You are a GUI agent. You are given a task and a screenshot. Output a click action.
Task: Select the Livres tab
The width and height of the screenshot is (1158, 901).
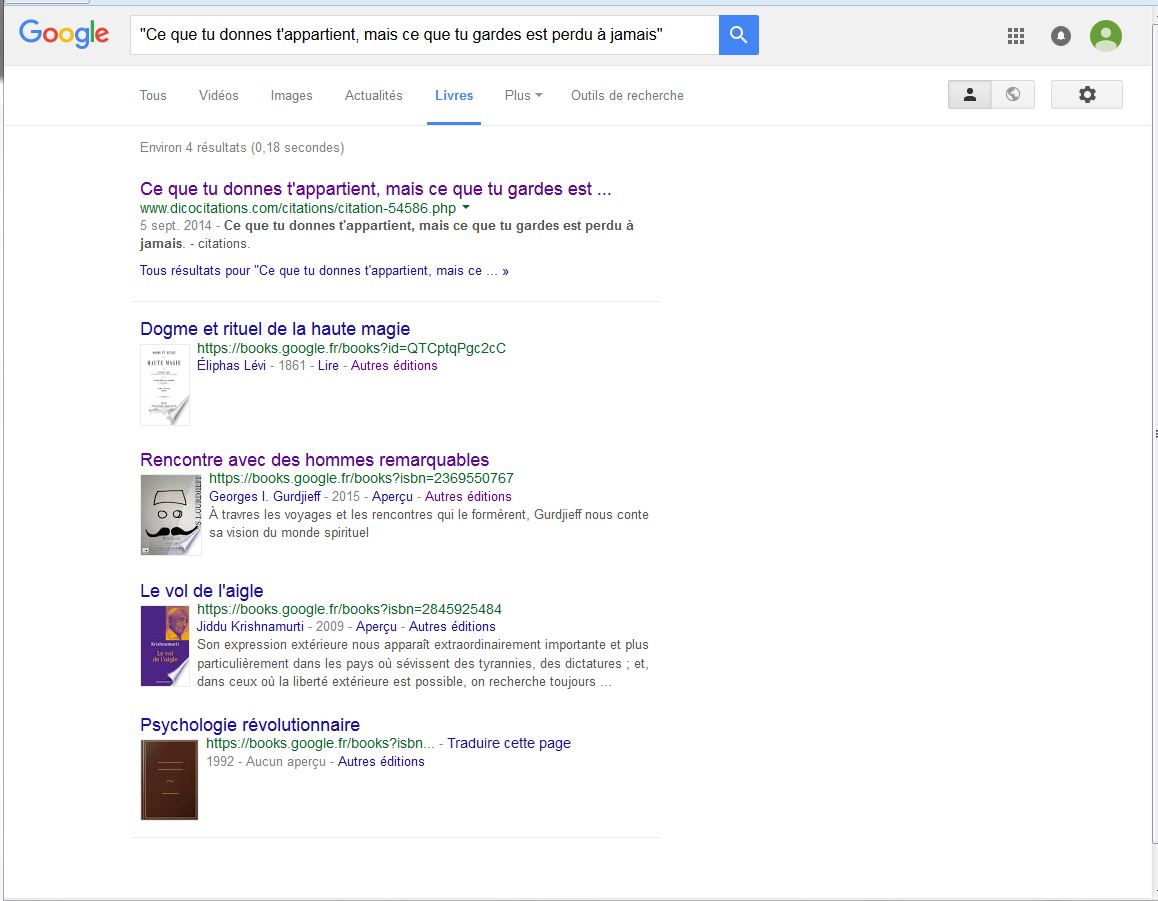(x=454, y=95)
